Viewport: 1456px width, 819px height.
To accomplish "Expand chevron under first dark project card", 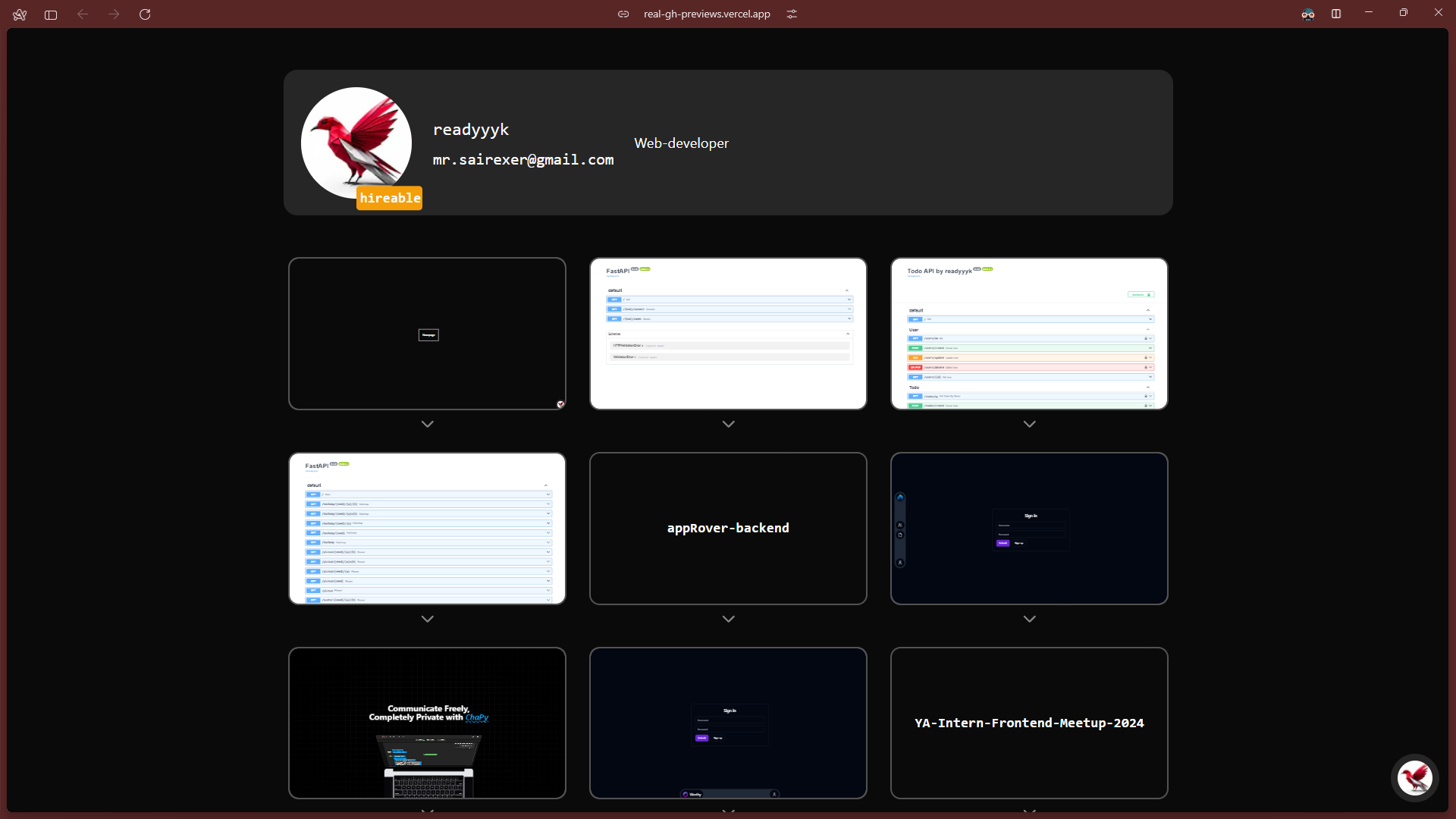I will [428, 425].
